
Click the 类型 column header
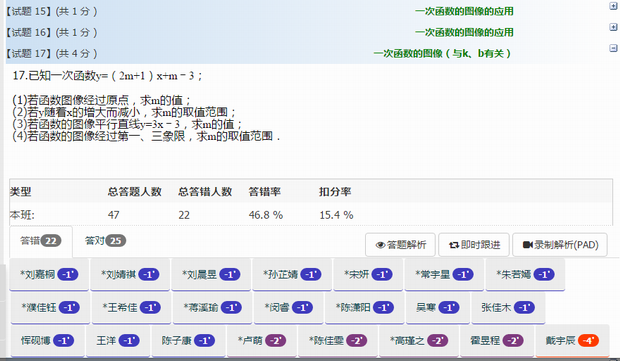point(21,192)
